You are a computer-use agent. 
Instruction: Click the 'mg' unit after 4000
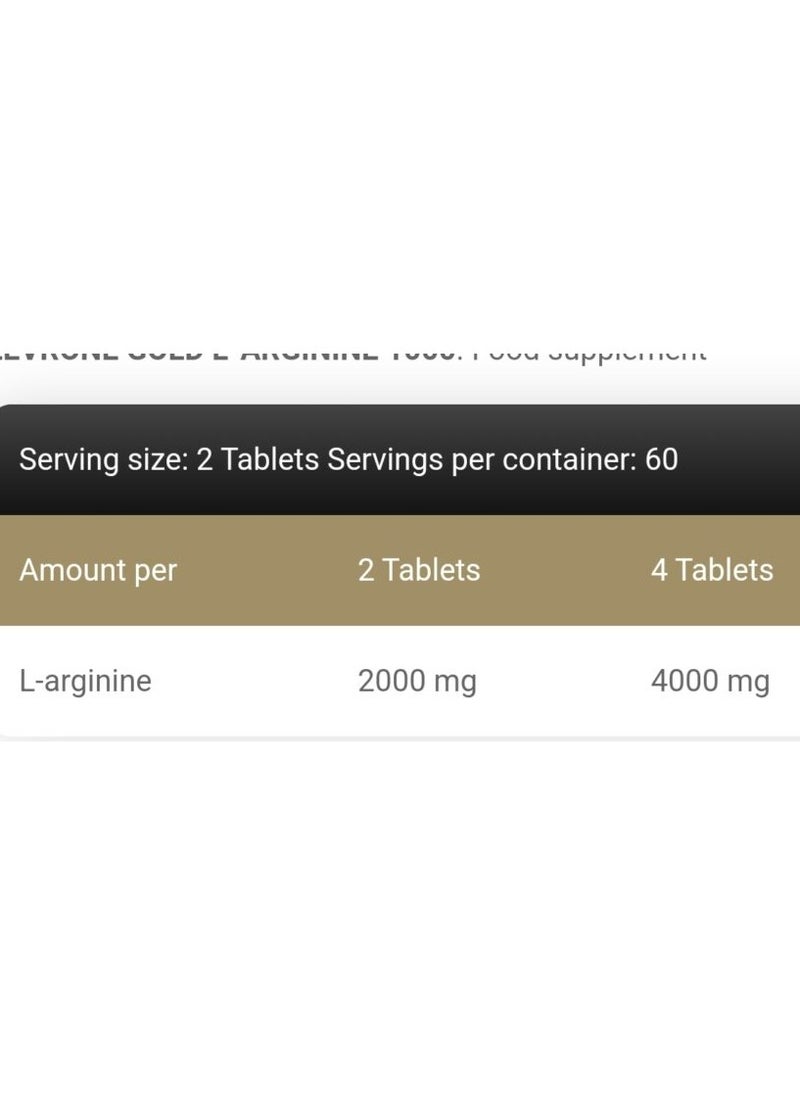[x=748, y=683]
